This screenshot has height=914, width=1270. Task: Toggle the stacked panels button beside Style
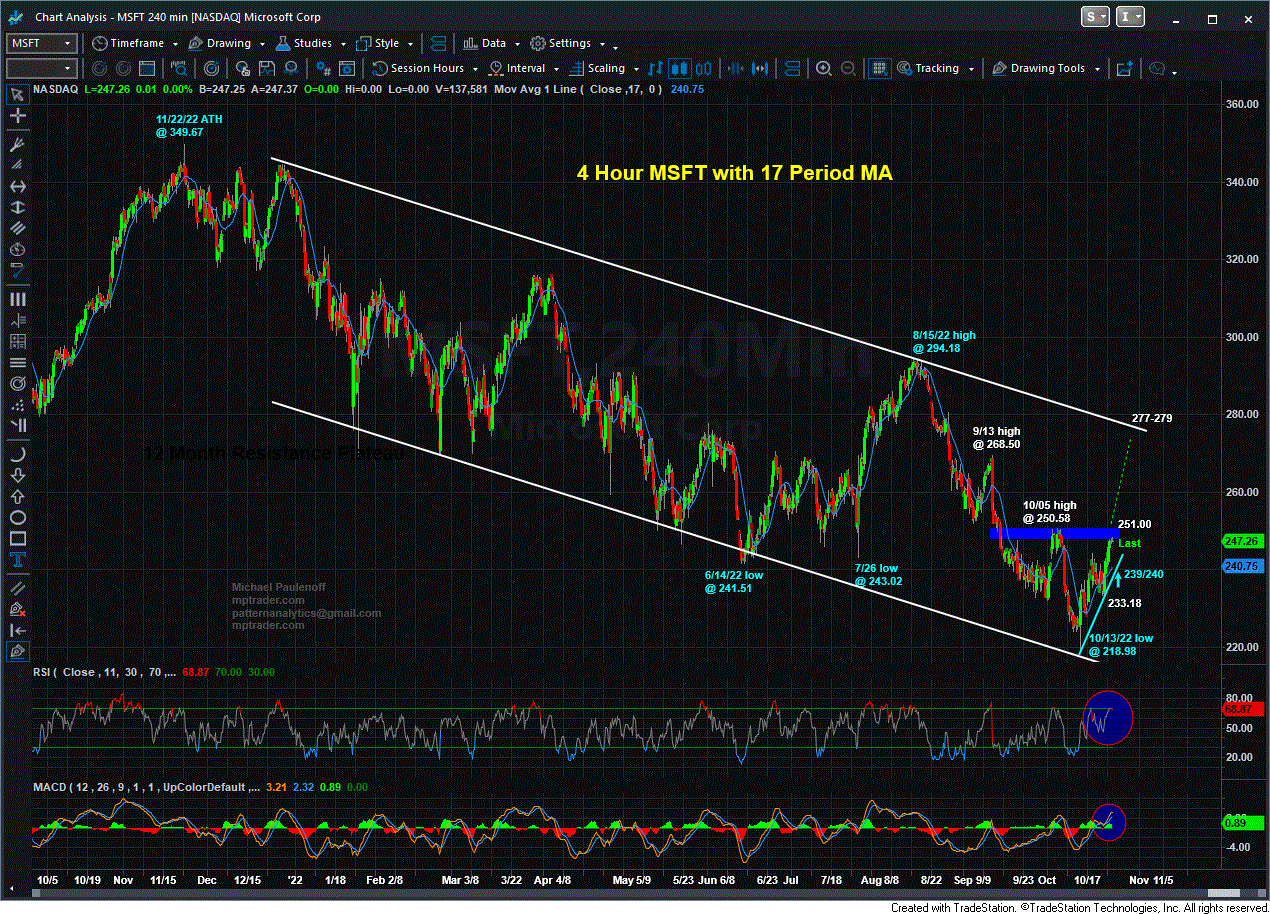[x=439, y=43]
